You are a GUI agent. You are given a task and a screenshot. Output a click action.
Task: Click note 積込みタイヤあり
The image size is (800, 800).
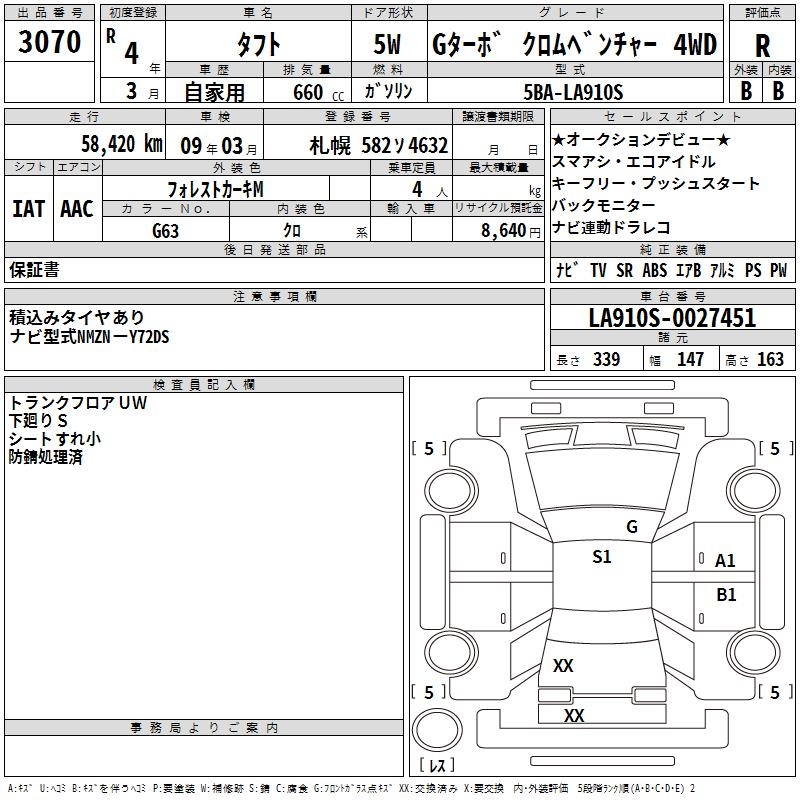[x=77, y=317]
